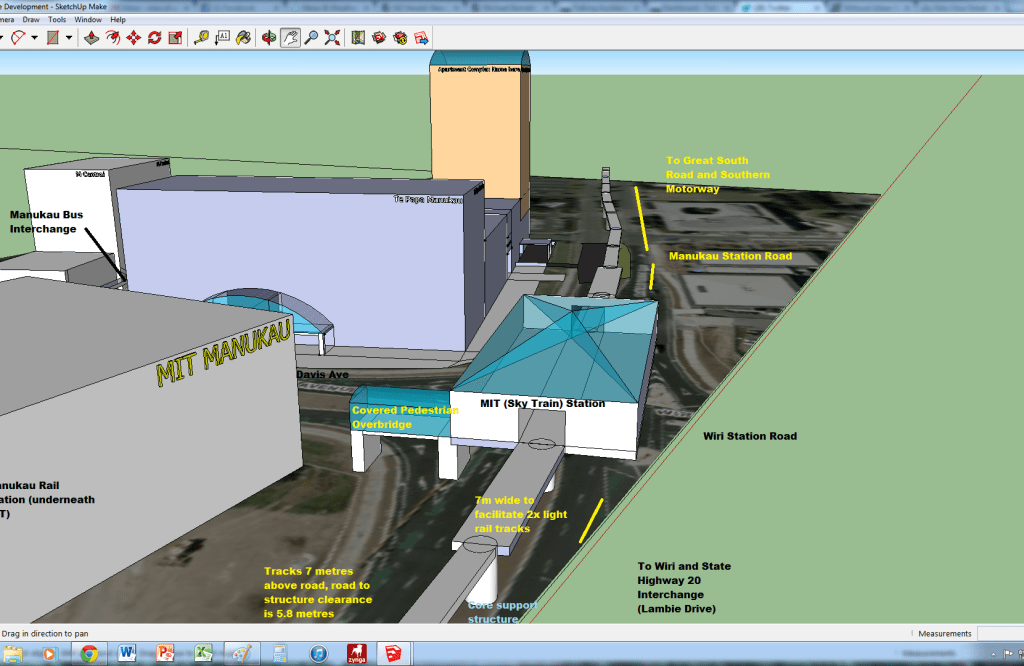Screen dimensions: 1024x666
Task: Expand the arc tool dropdown arrow
Action: click(x=35, y=38)
